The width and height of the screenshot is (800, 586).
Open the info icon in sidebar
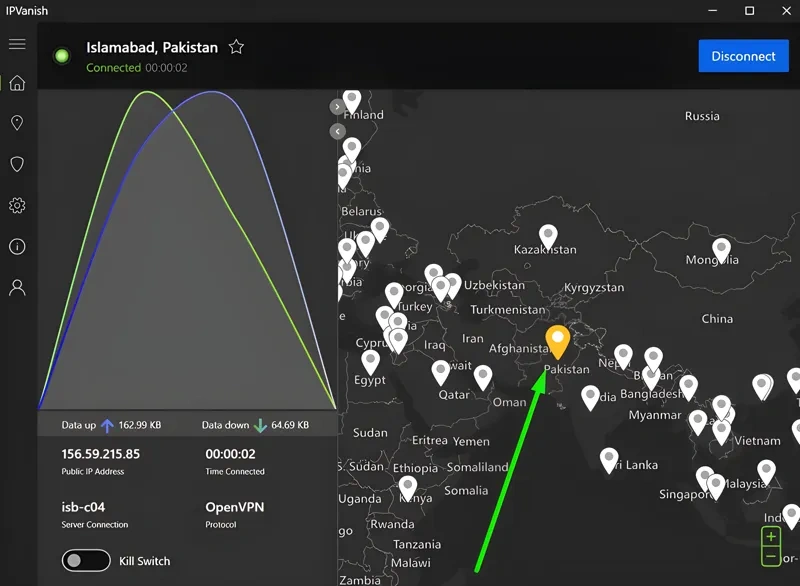click(x=17, y=246)
